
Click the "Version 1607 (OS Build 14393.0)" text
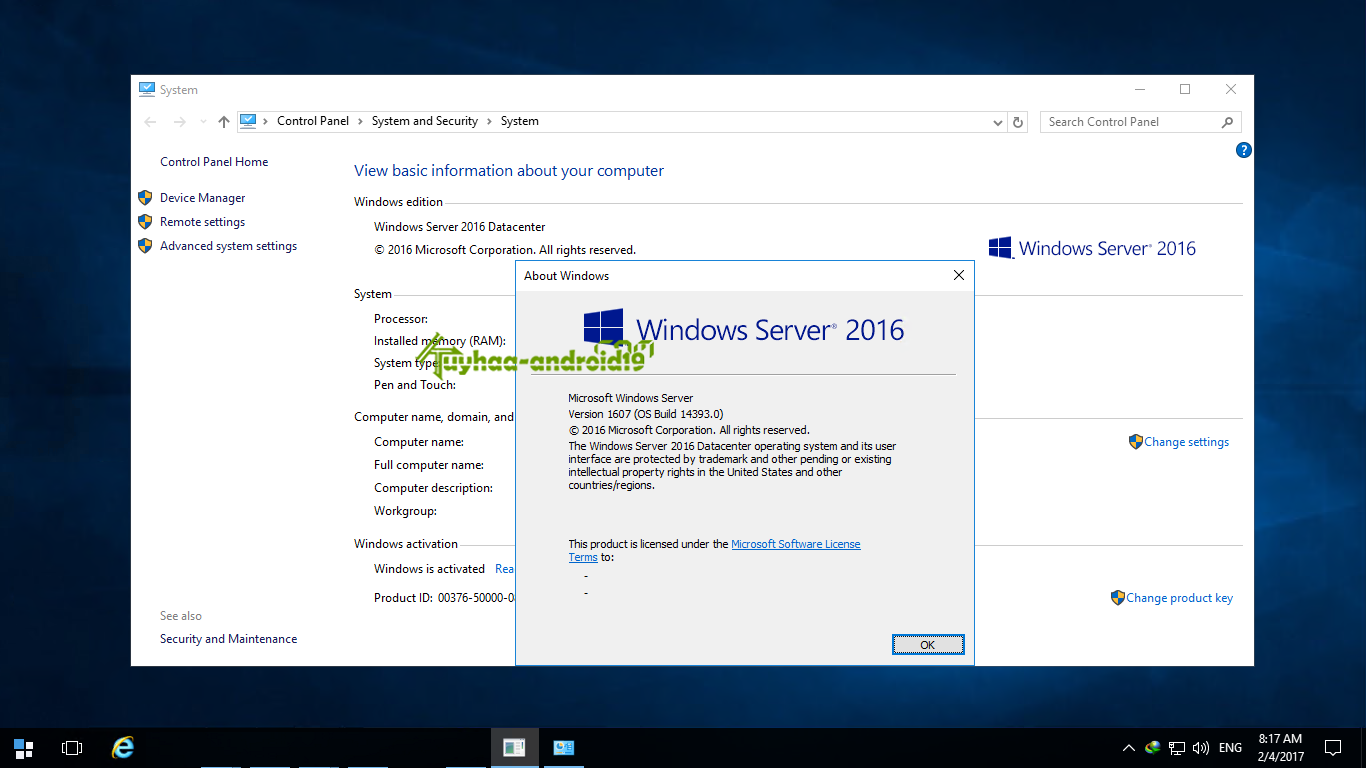click(646, 414)
